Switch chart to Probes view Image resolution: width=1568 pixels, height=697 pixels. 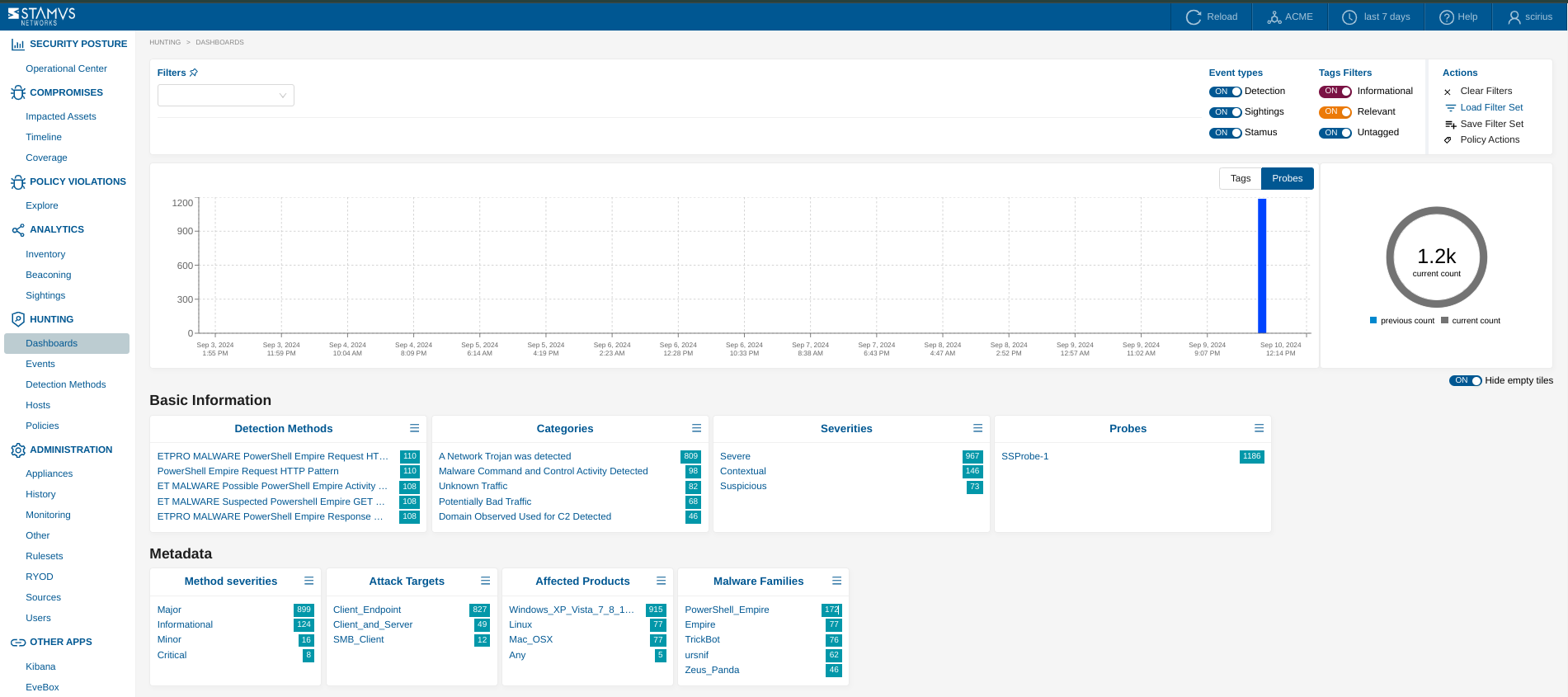(1287, 178)
